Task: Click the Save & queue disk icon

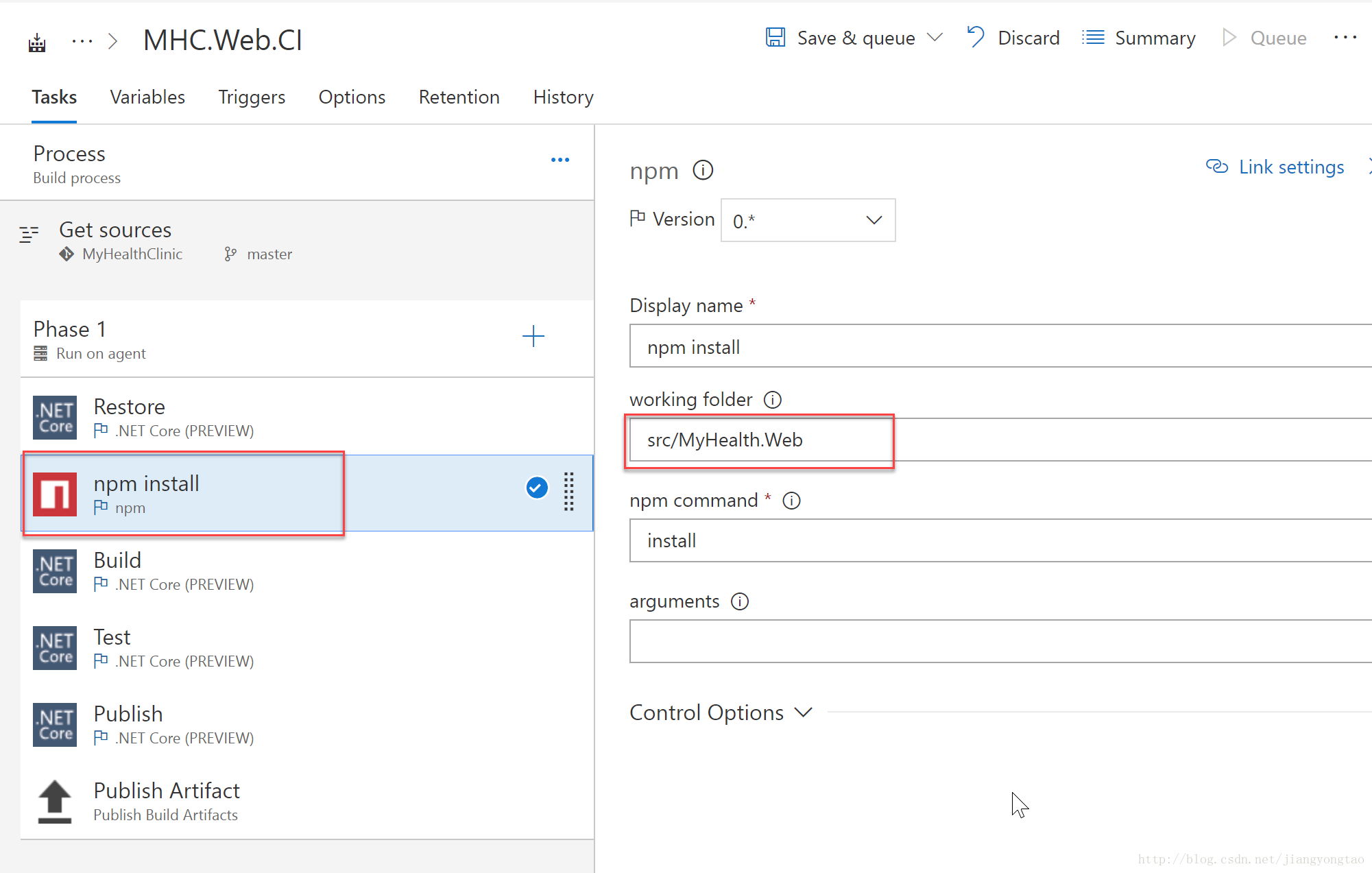Action: click(x=775, y=38)
